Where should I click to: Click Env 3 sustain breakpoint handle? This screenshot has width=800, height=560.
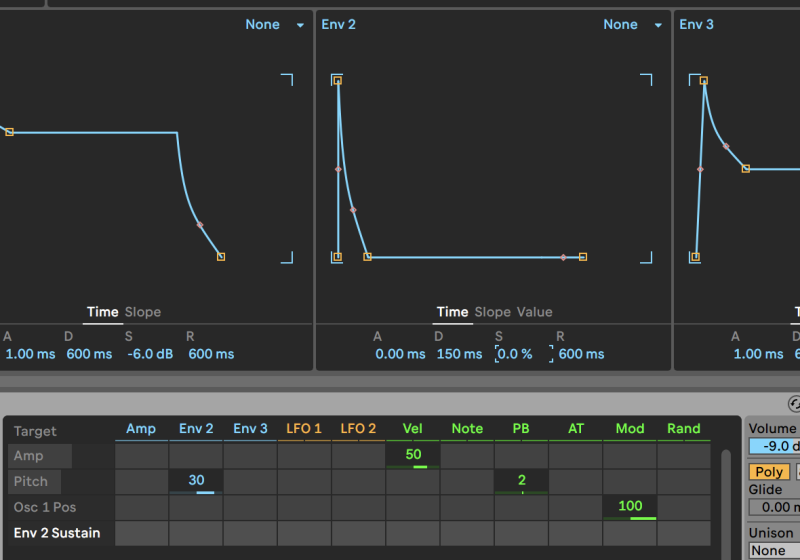[x=745, y=169]
